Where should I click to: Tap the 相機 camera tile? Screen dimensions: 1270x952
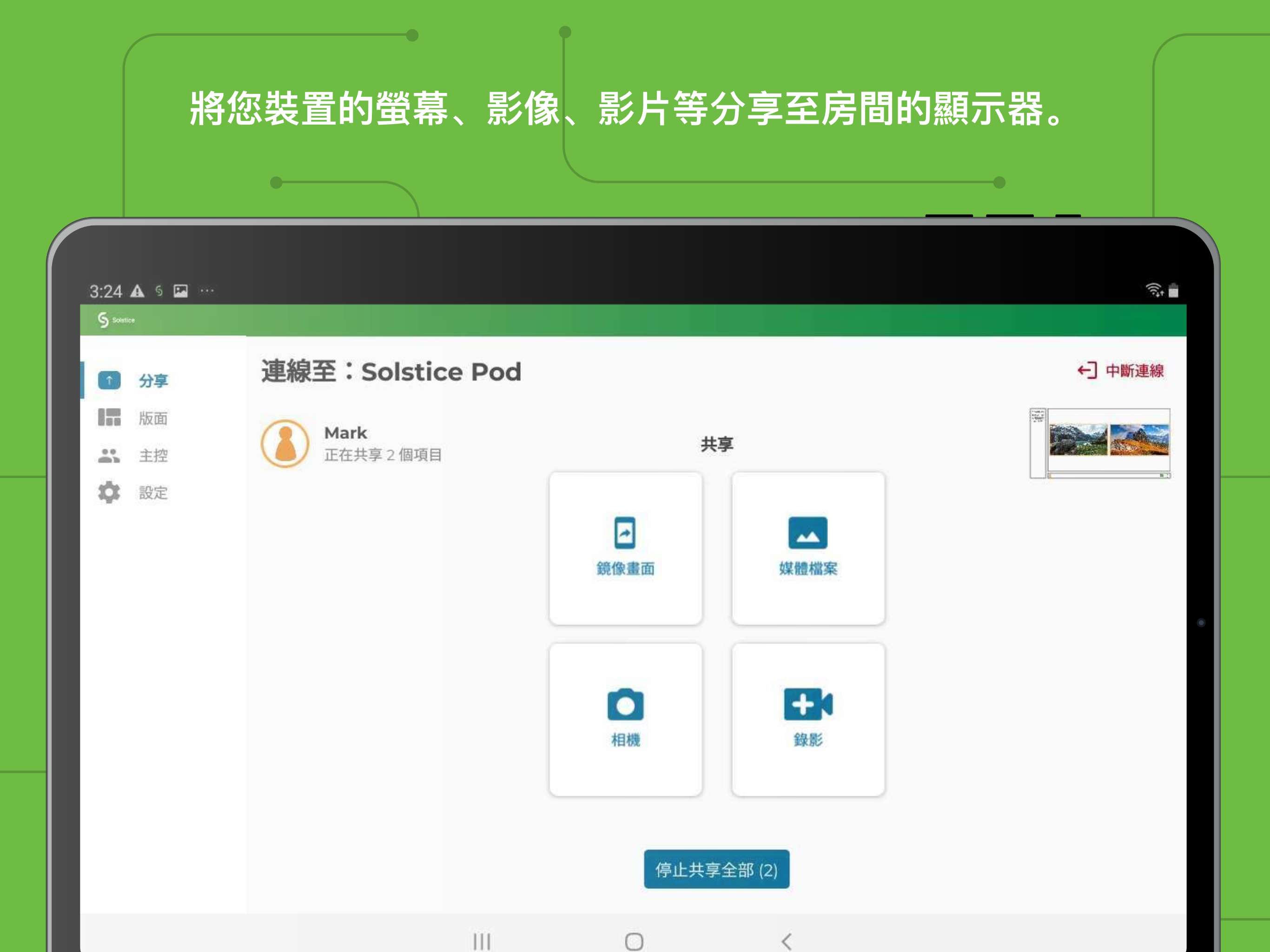[x=625, y=720]
